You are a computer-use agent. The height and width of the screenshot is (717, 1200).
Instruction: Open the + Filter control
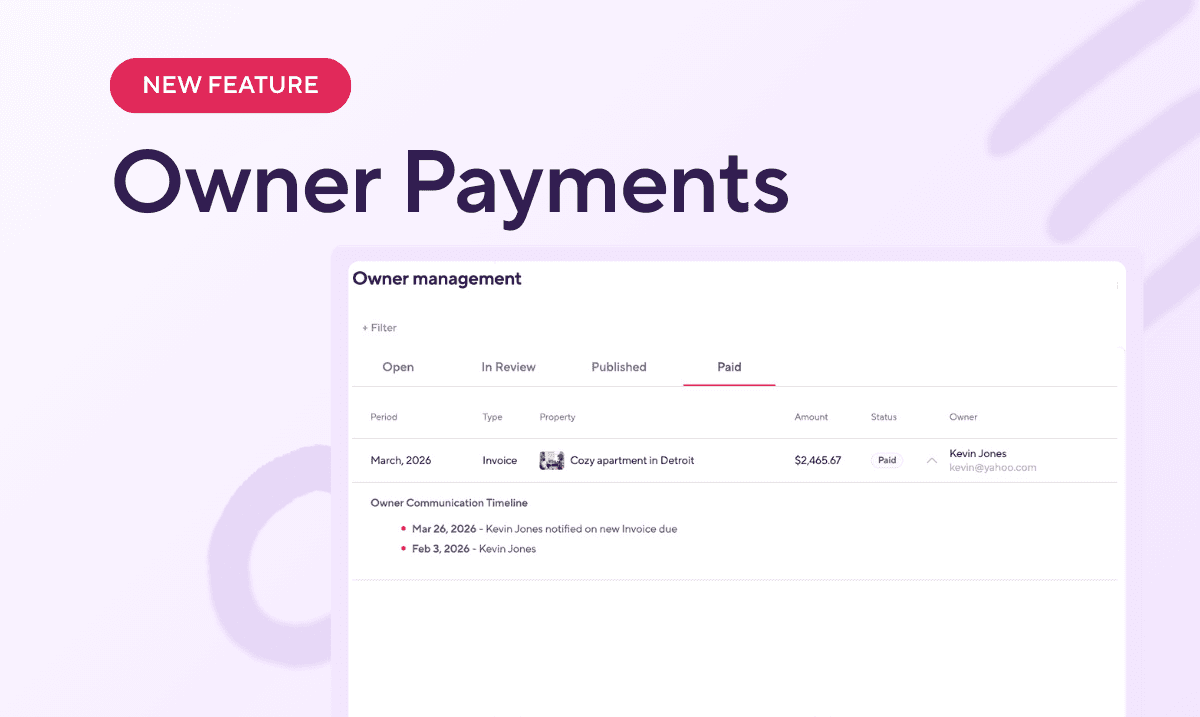pos(378,327)
